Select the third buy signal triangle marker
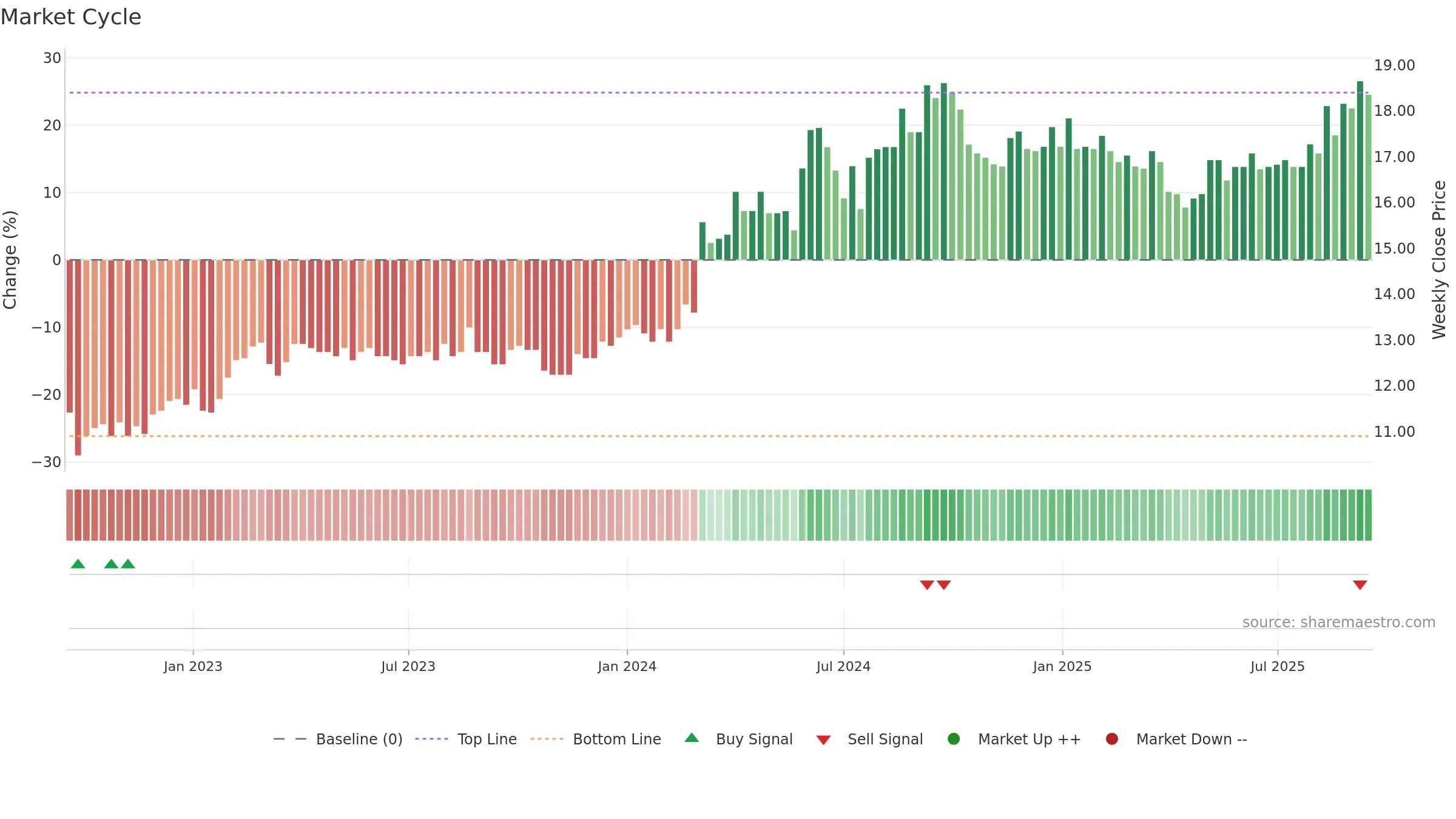 pos(128,564)
